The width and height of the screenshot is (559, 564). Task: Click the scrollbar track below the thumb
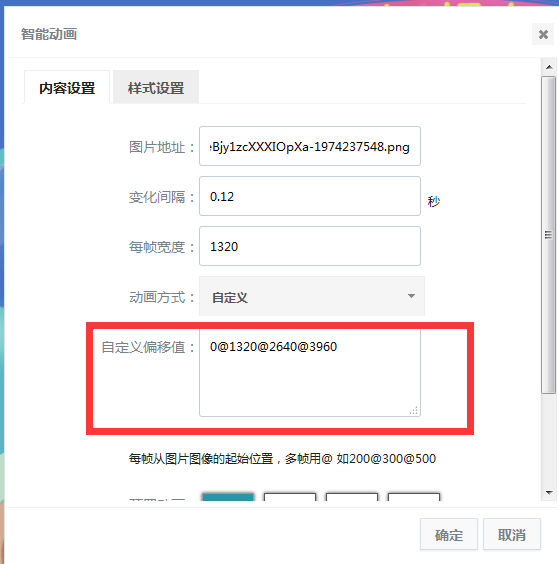click(549, 439)
